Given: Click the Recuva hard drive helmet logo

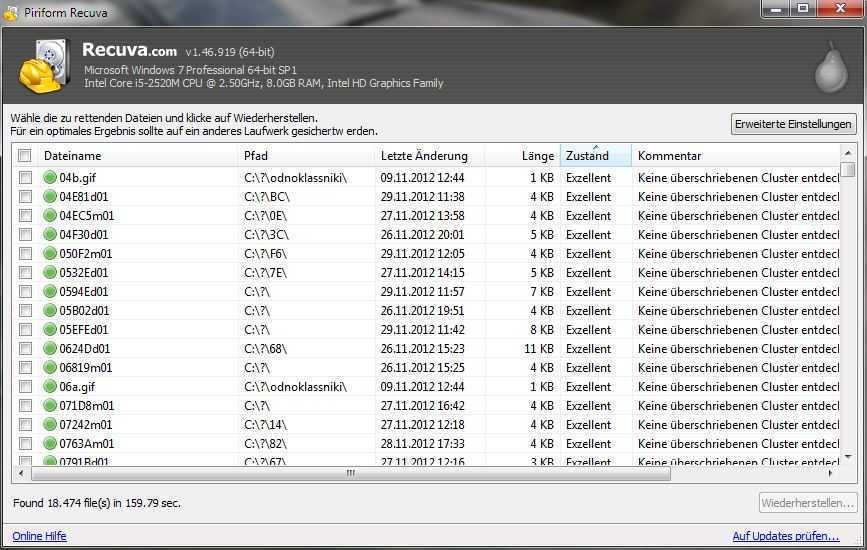Looking at the screenshot, I should pos(45,66).
